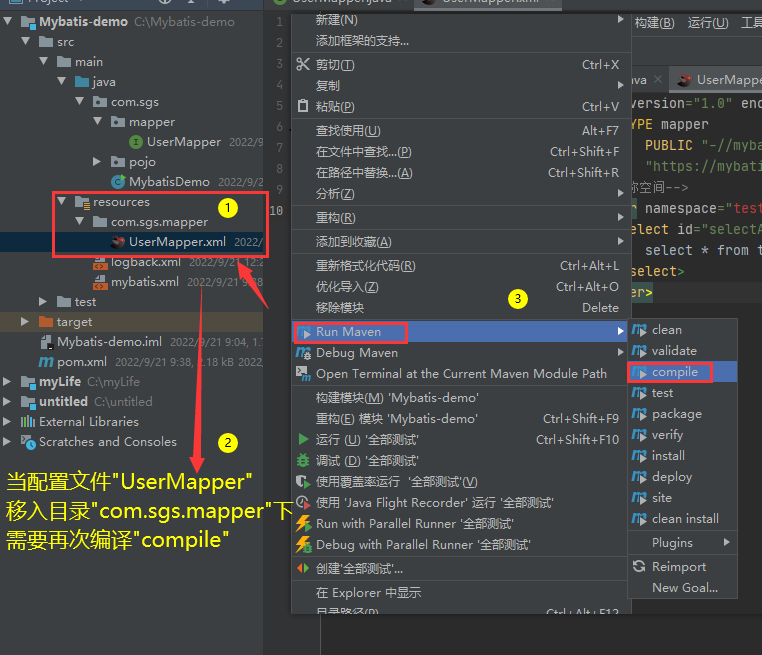Select Run Maven menu entry
The height and width of the screenshot is (655, 762).
[459, 332]
